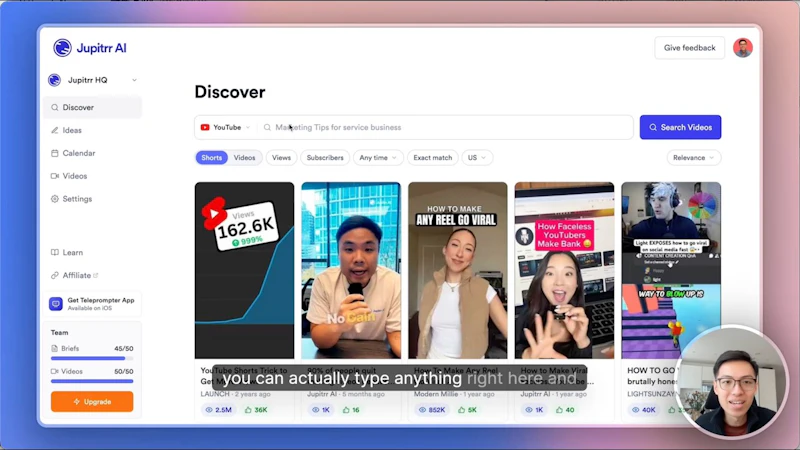Screen dimensions: 800x450
Task: Open Discover in the sidebar
Action: point(92,108)
